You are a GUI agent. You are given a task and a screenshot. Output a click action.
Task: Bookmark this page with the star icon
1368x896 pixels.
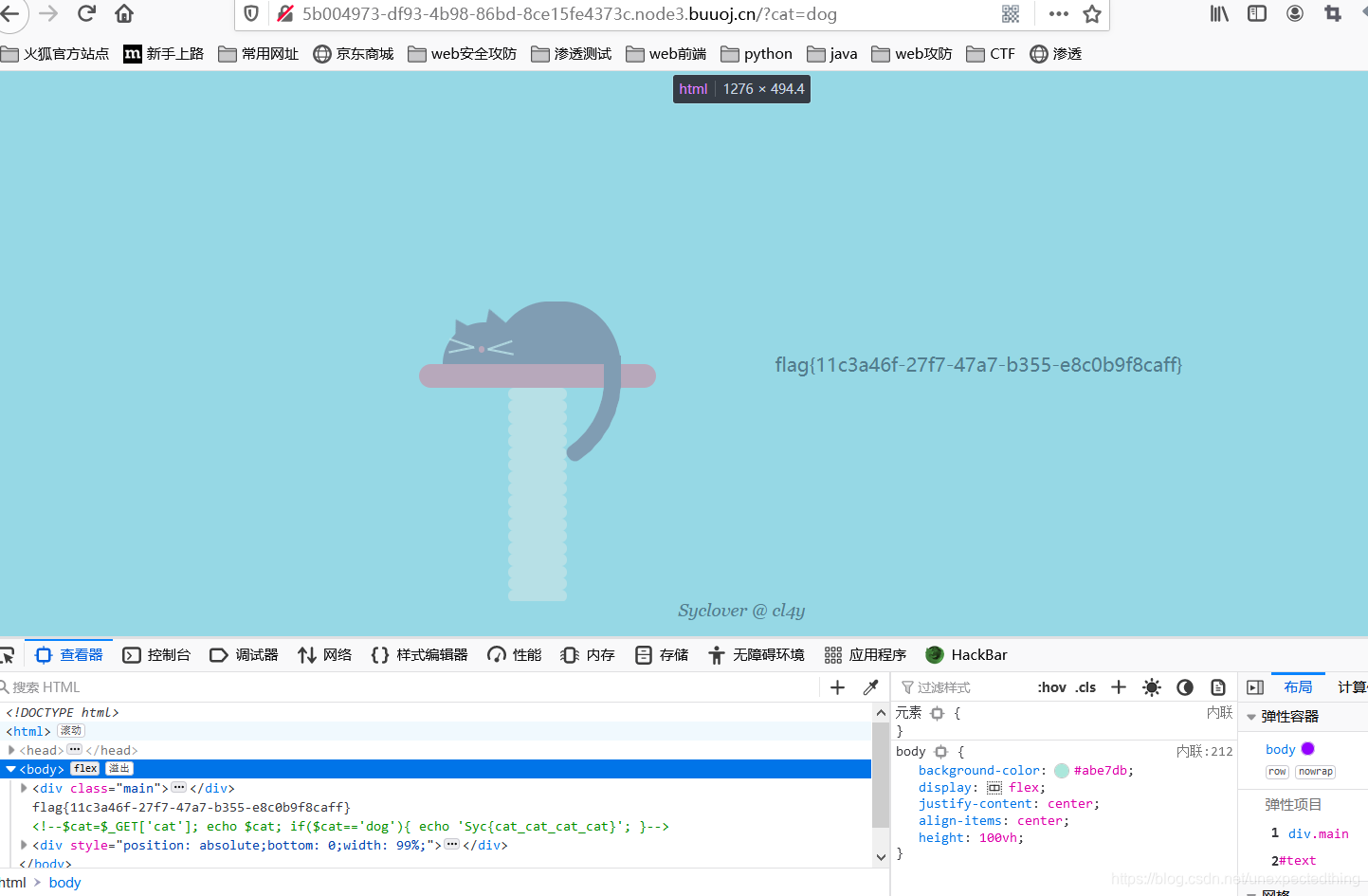coord(1092,13)
